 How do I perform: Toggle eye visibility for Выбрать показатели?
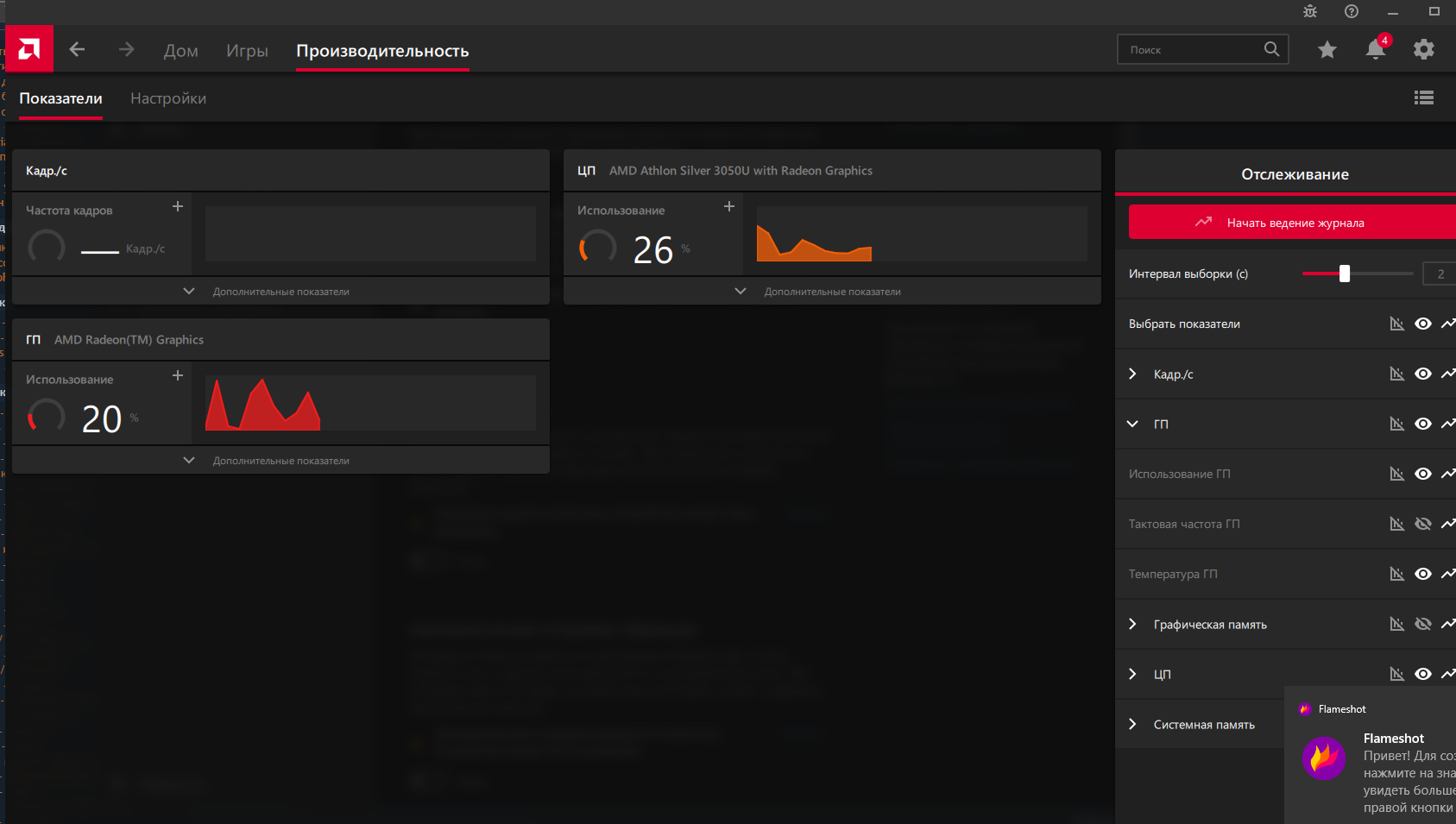pos(1423,324)
